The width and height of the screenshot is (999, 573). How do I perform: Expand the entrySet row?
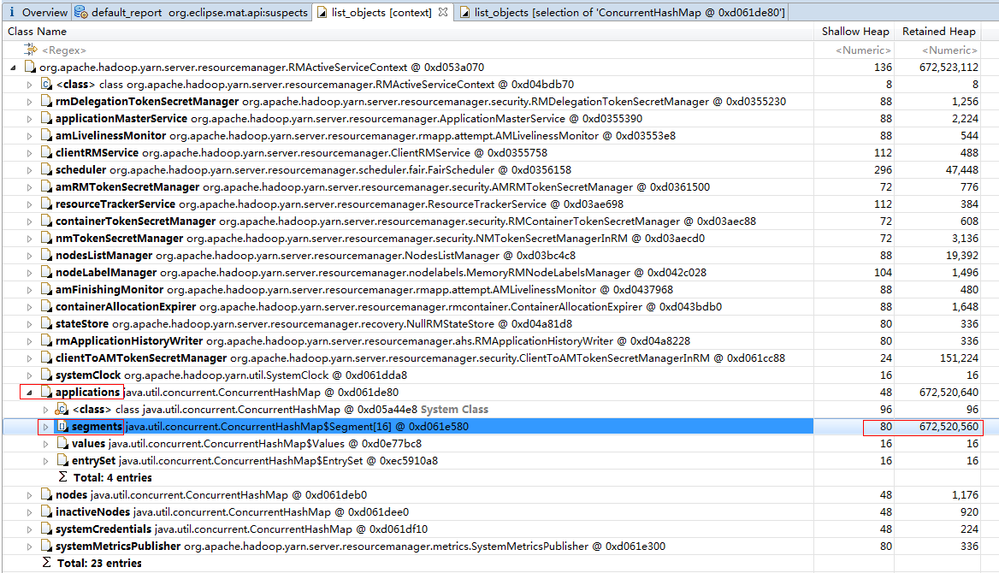pos(46,461)
